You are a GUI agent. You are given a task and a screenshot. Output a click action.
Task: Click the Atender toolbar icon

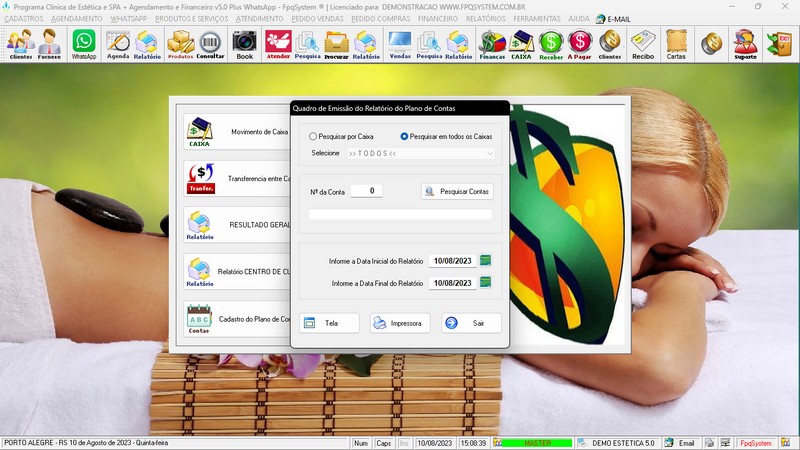pyautogui.click(x=278, y=44)
